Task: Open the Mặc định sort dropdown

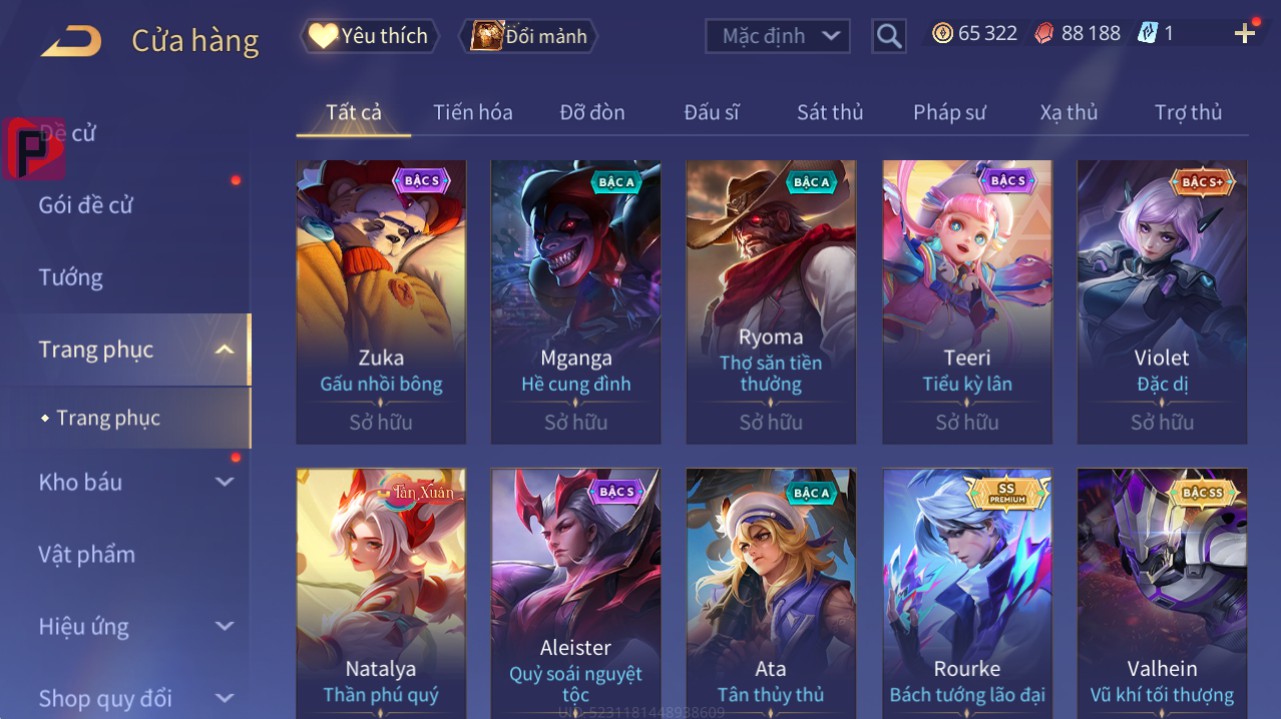Action: click(x=778, y=36)
